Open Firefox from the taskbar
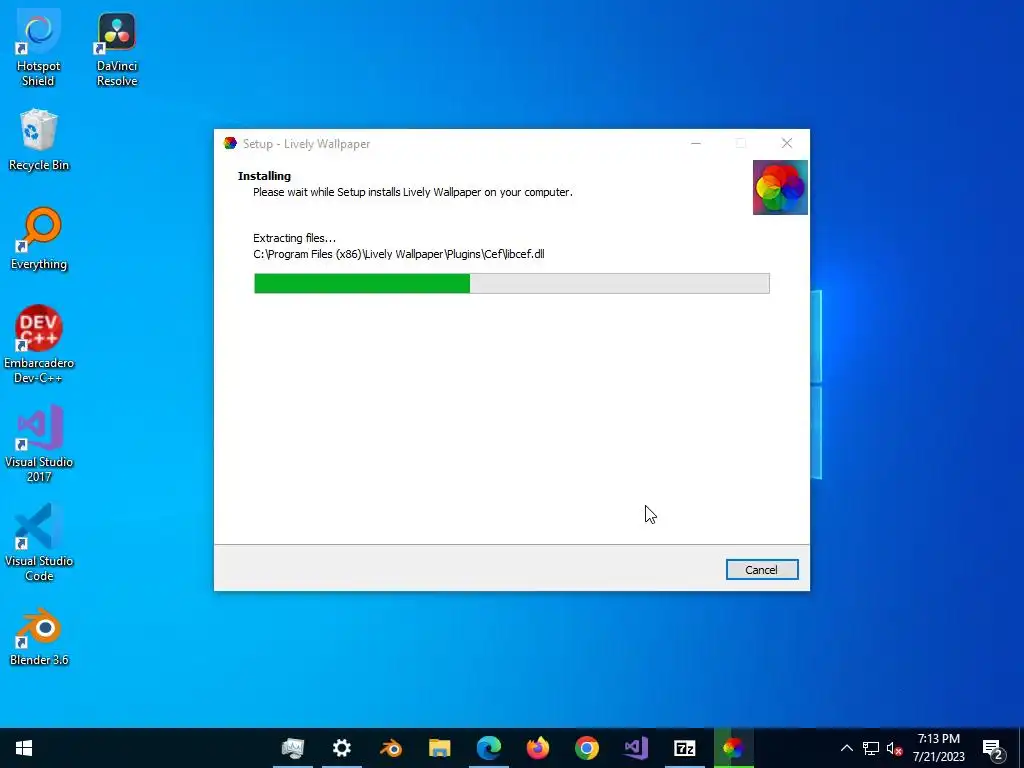1024x768 pixels. coord(537,748)
